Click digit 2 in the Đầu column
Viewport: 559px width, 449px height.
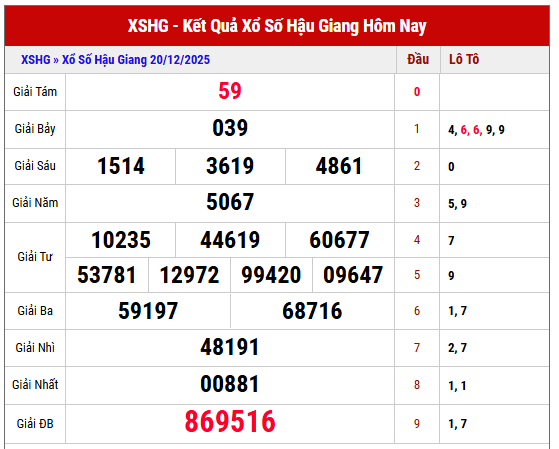(x=417, y=166)
